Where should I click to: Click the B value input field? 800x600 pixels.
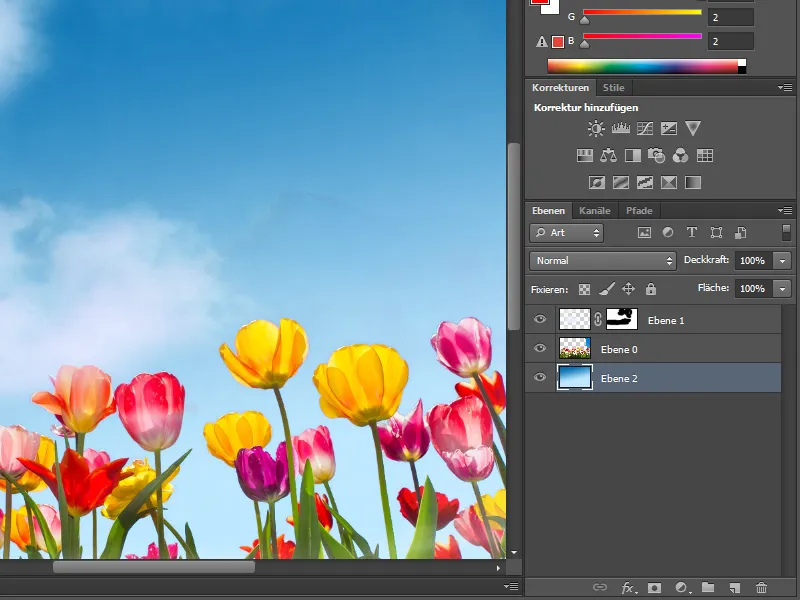(x=731, y=41)
